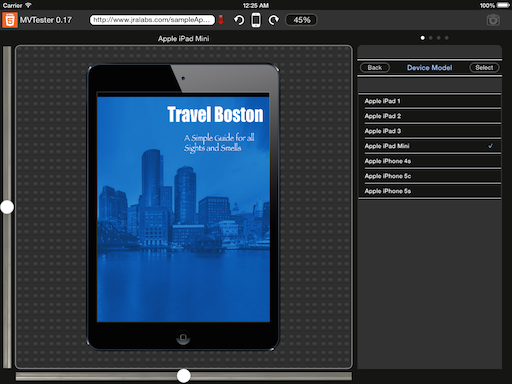Screen dimensions: 512x384
Task: Choose Apple iPhone 5c from list
Action: 430,176
